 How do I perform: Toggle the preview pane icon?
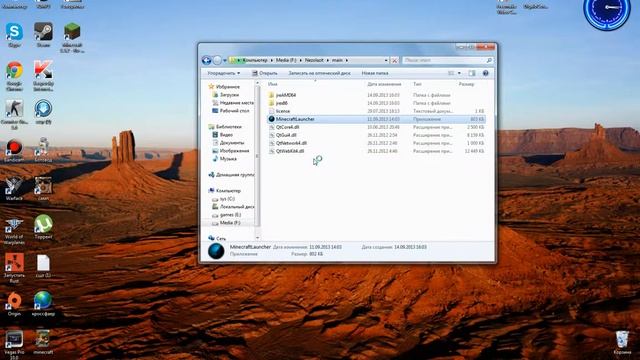(472, 73)
